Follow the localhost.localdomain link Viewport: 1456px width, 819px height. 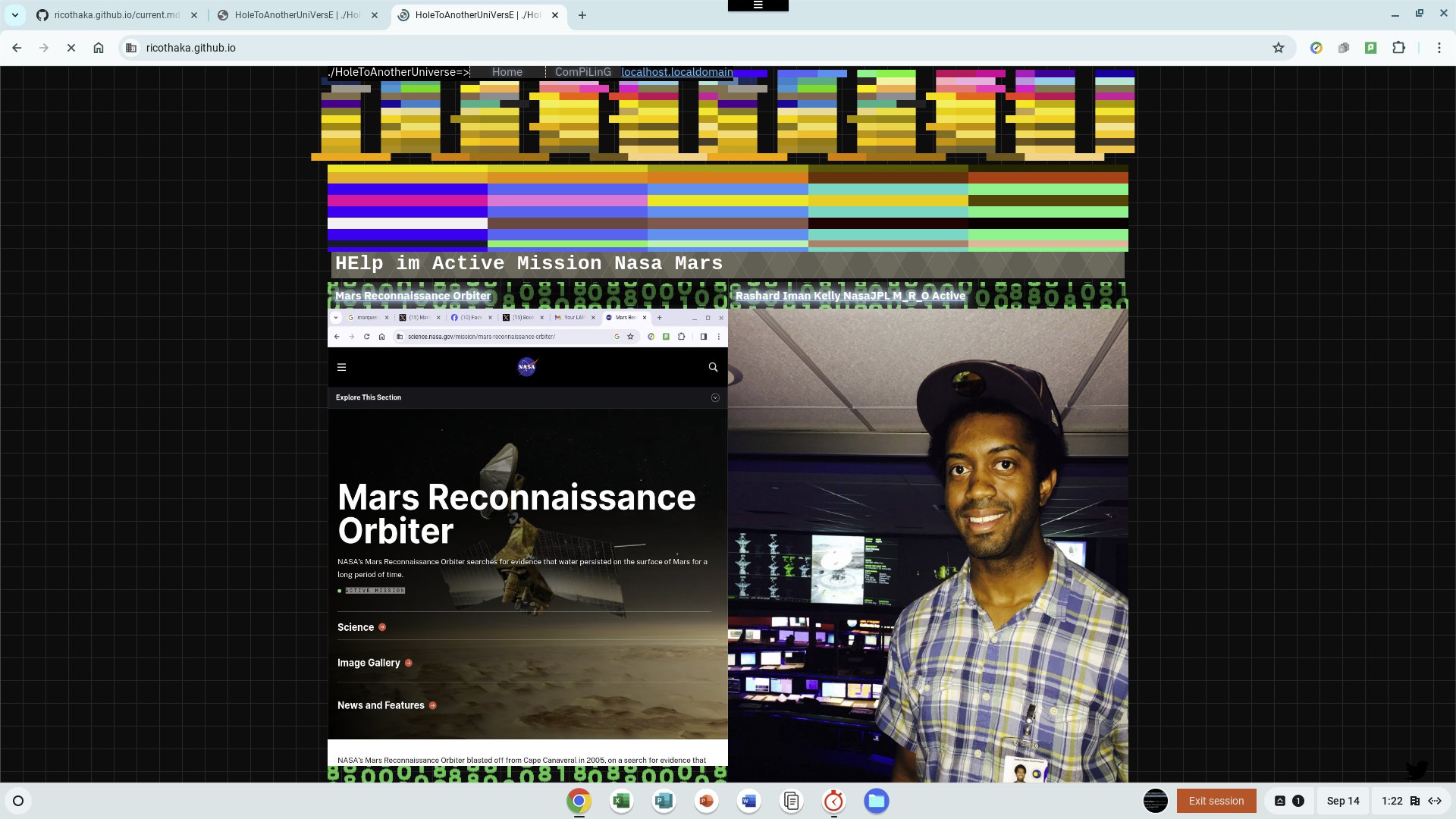pos(677,72)
